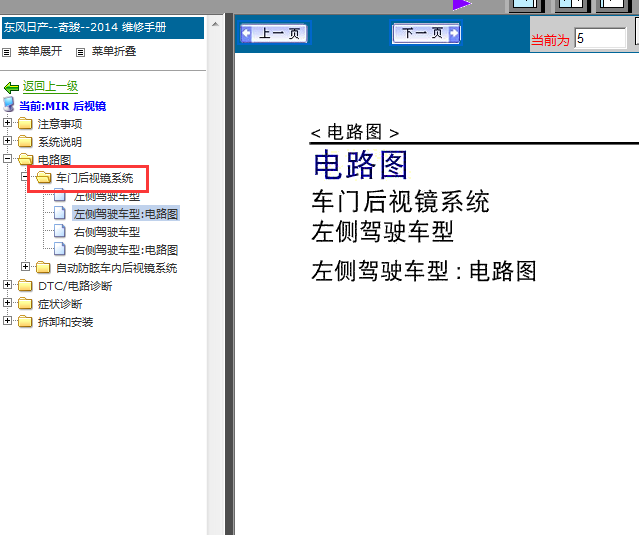Click the folder icon of 拆卸和安装

(25, 321)
